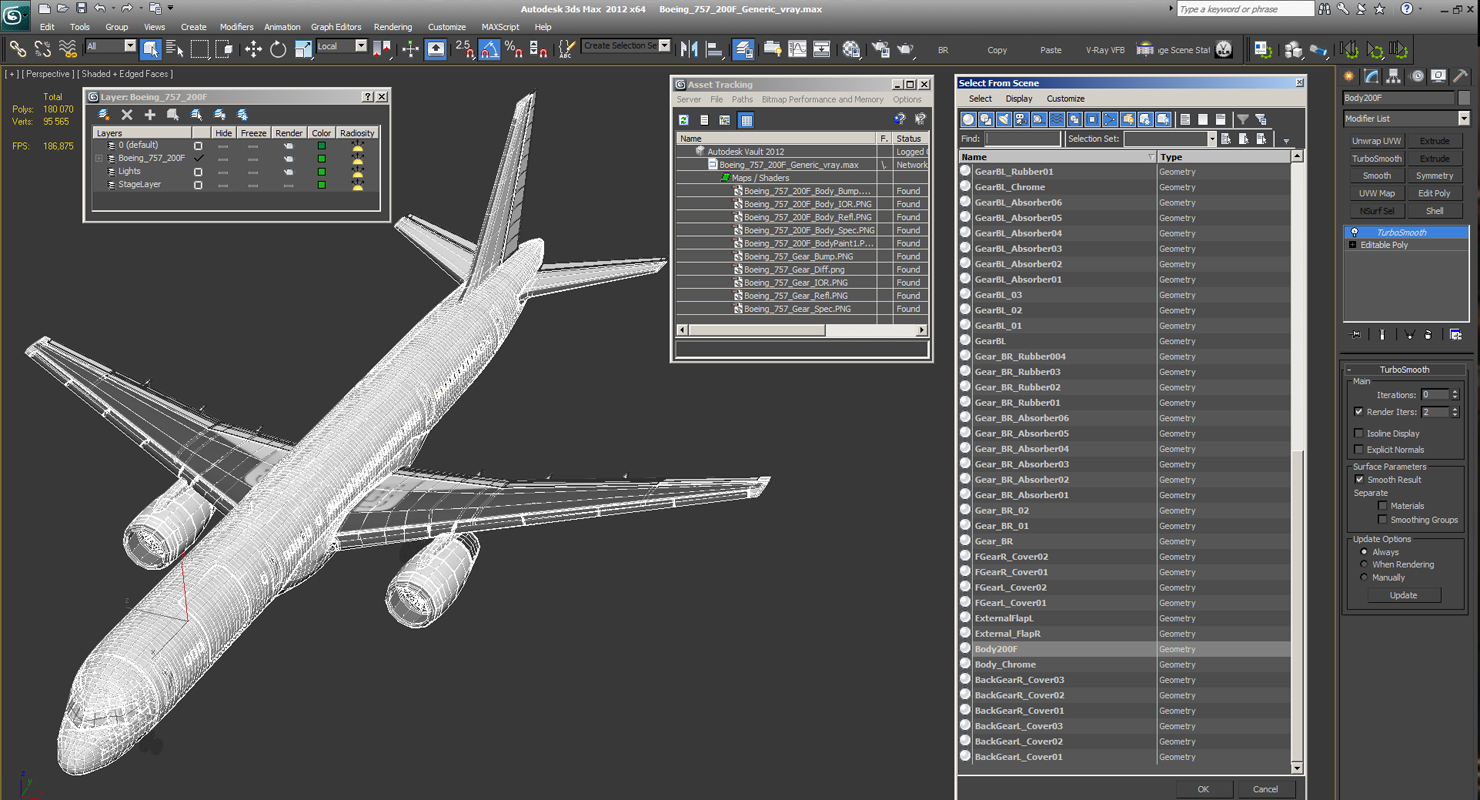Click the Edit Poly button

pos(1434,193)
